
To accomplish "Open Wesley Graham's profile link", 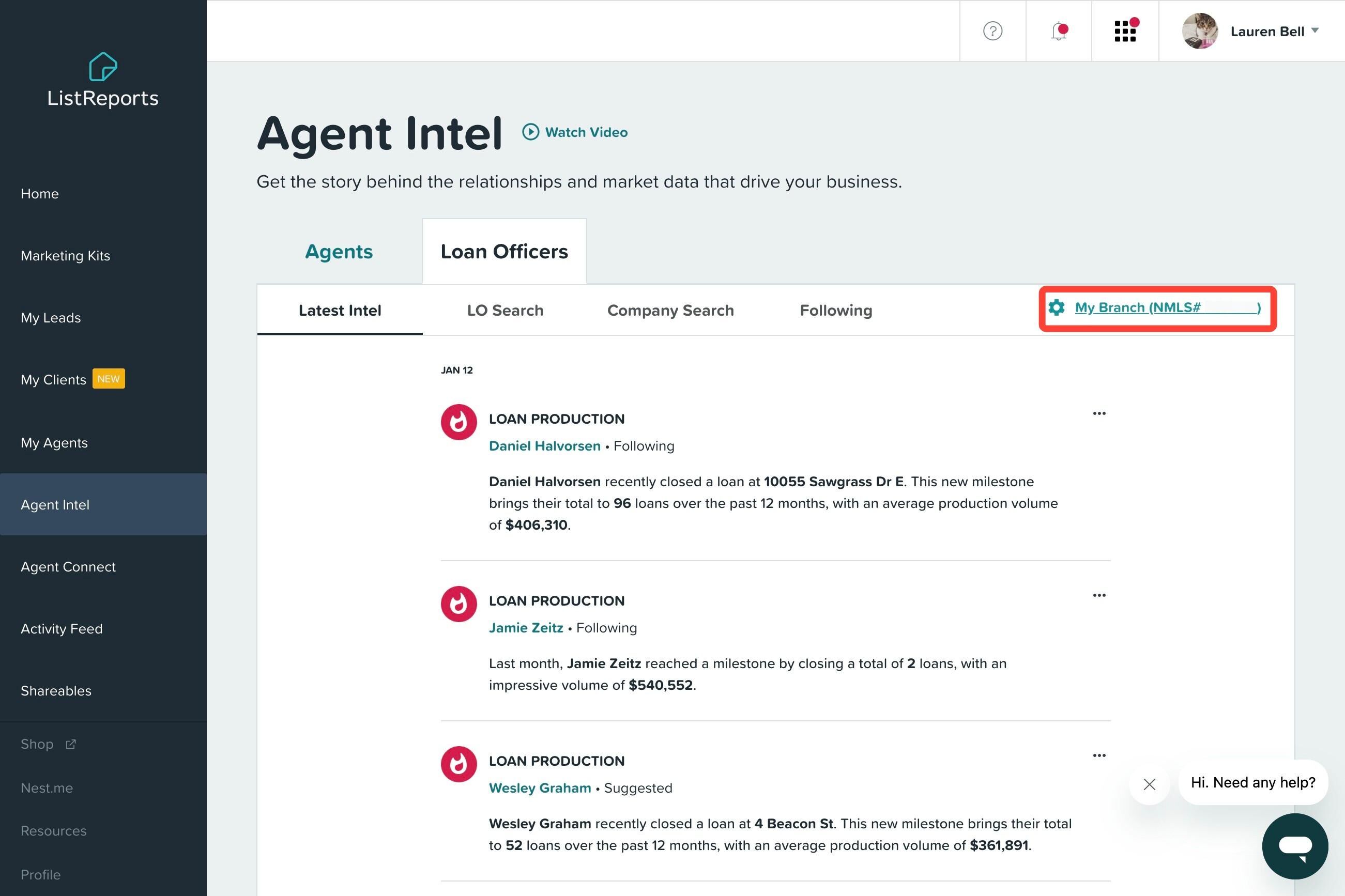I will pyautogui.click(x=540, y=788).
